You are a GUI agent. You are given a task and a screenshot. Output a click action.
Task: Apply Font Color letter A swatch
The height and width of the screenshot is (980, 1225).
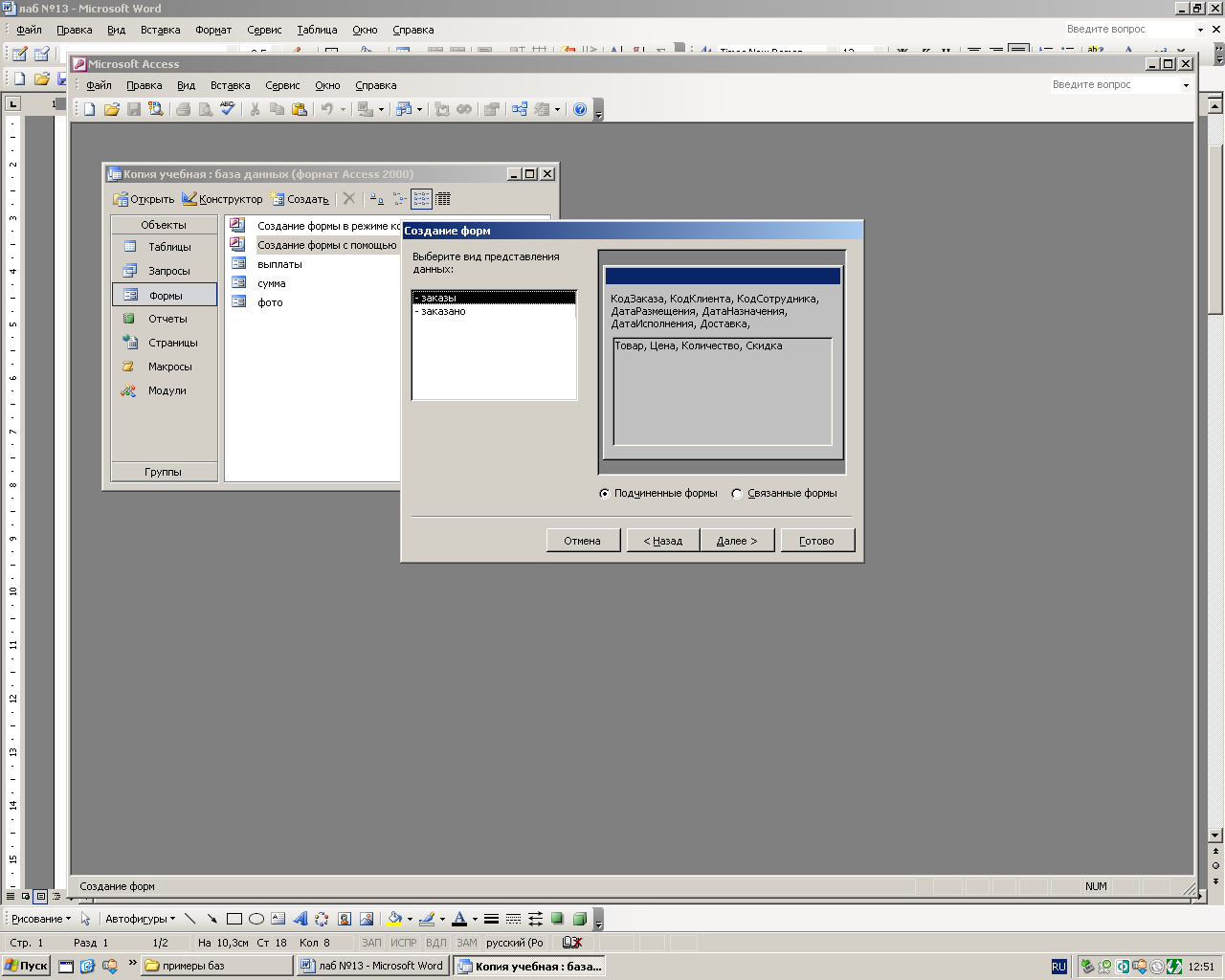[459, 919]
